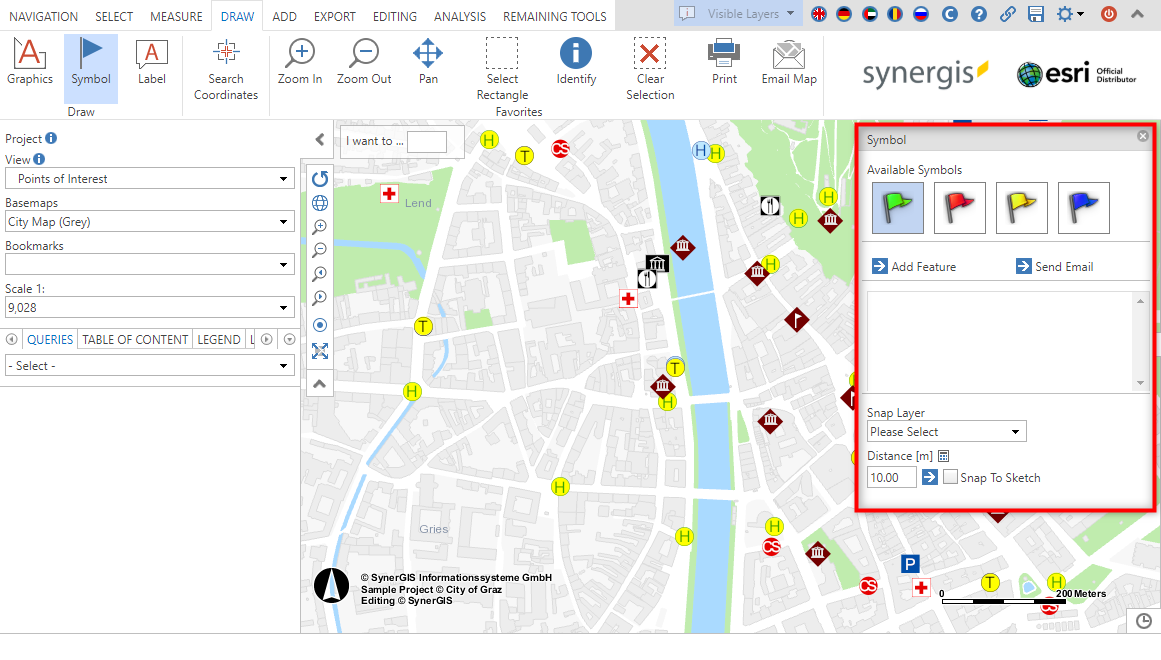
Task: Activate the Pan tool
Action: coord(427,68)
